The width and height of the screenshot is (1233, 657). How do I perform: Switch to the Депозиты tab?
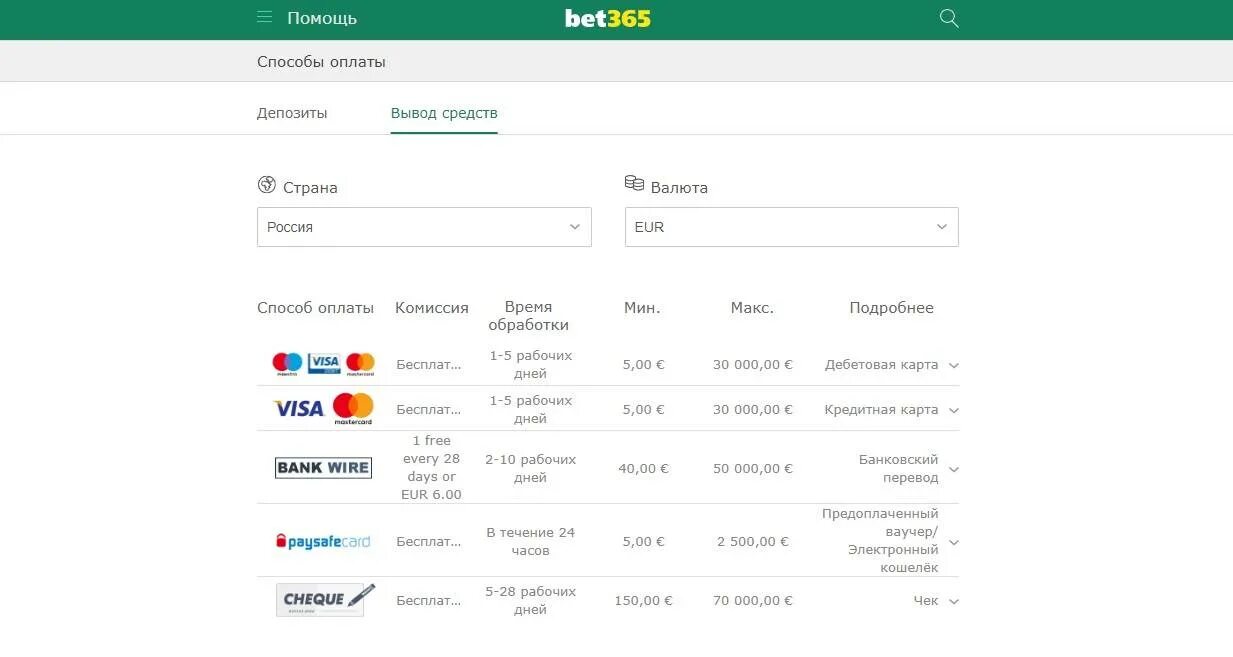pyautogui.click(x=292, y=113)
